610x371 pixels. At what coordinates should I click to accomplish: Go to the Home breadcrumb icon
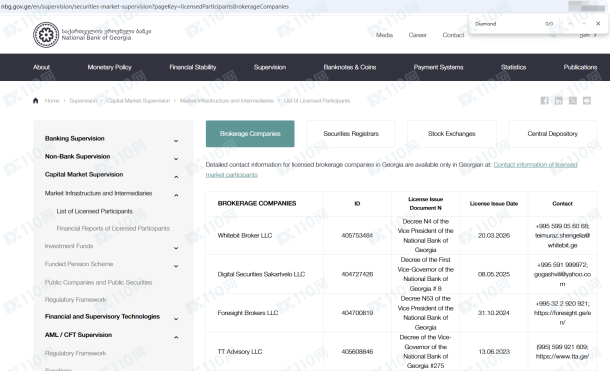tap(35, 101)
